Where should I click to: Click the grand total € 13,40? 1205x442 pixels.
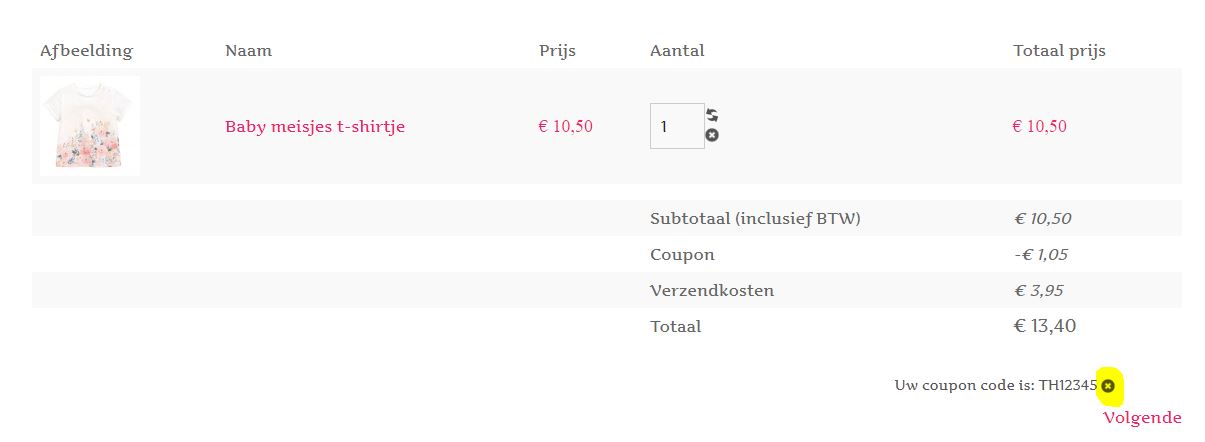1044,326
